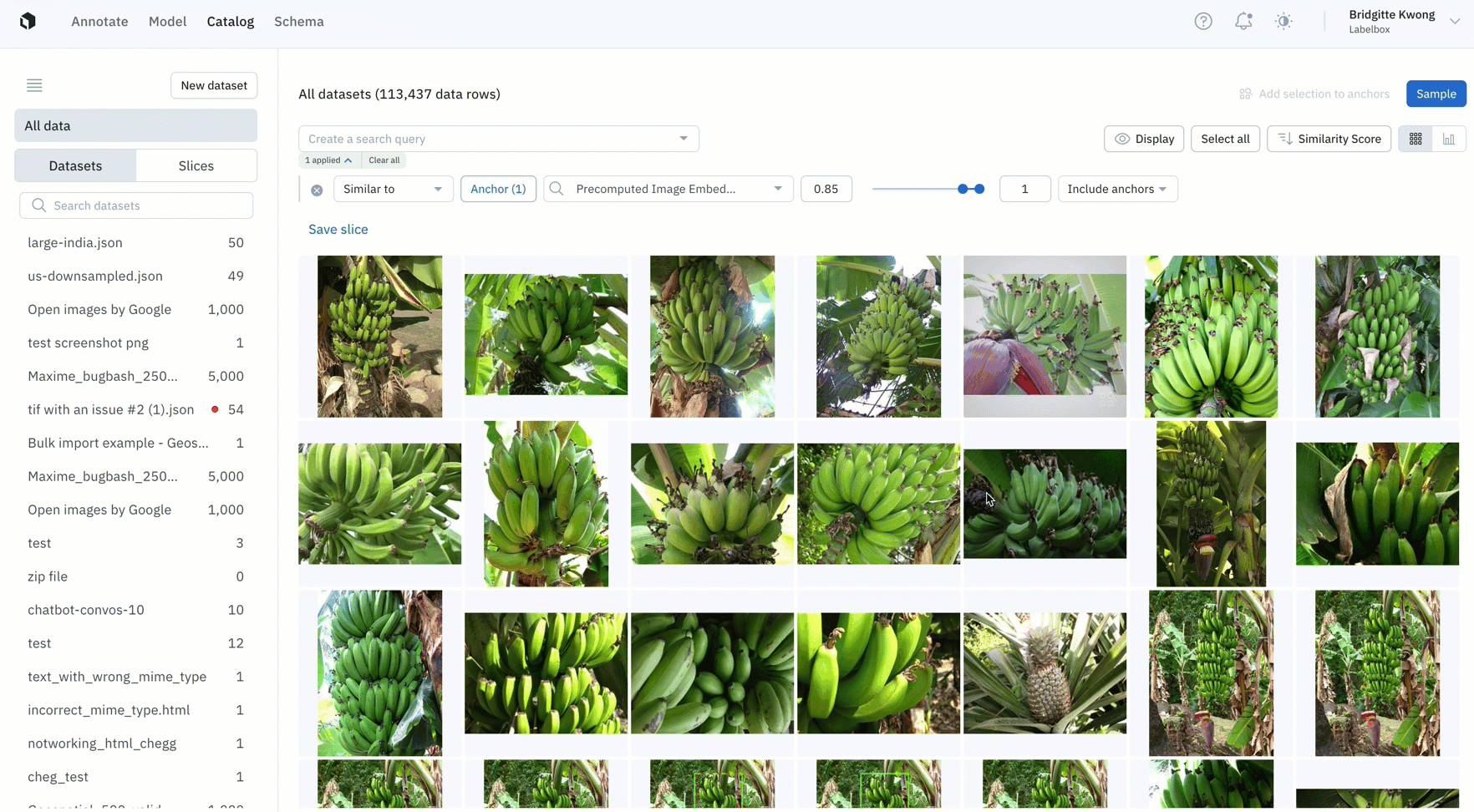Focus the Create a search query field
Screen dimensions: 1474x812
tap(499, 139)
